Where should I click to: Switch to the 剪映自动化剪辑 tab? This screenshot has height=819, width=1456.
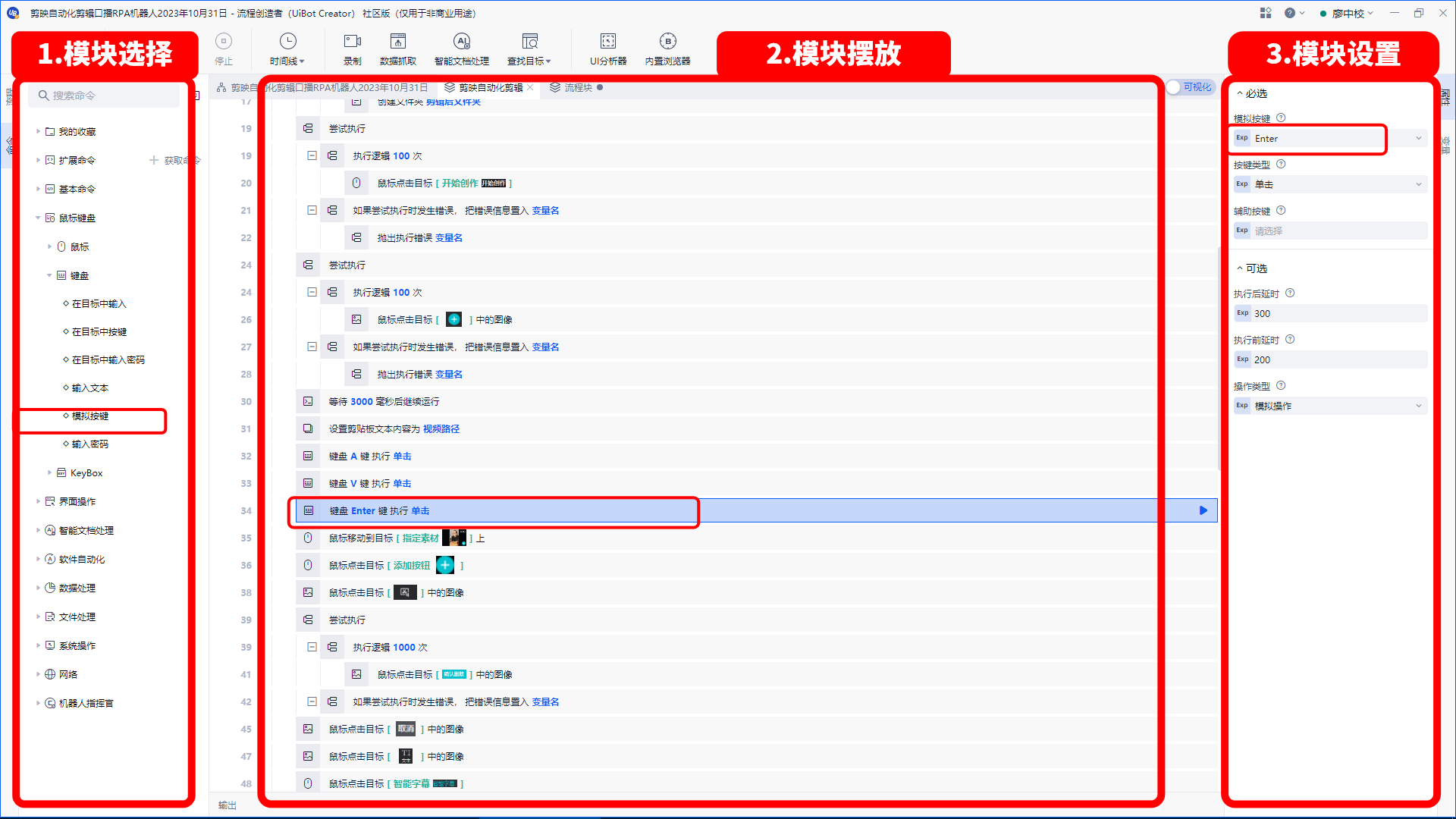pos(490,87)
